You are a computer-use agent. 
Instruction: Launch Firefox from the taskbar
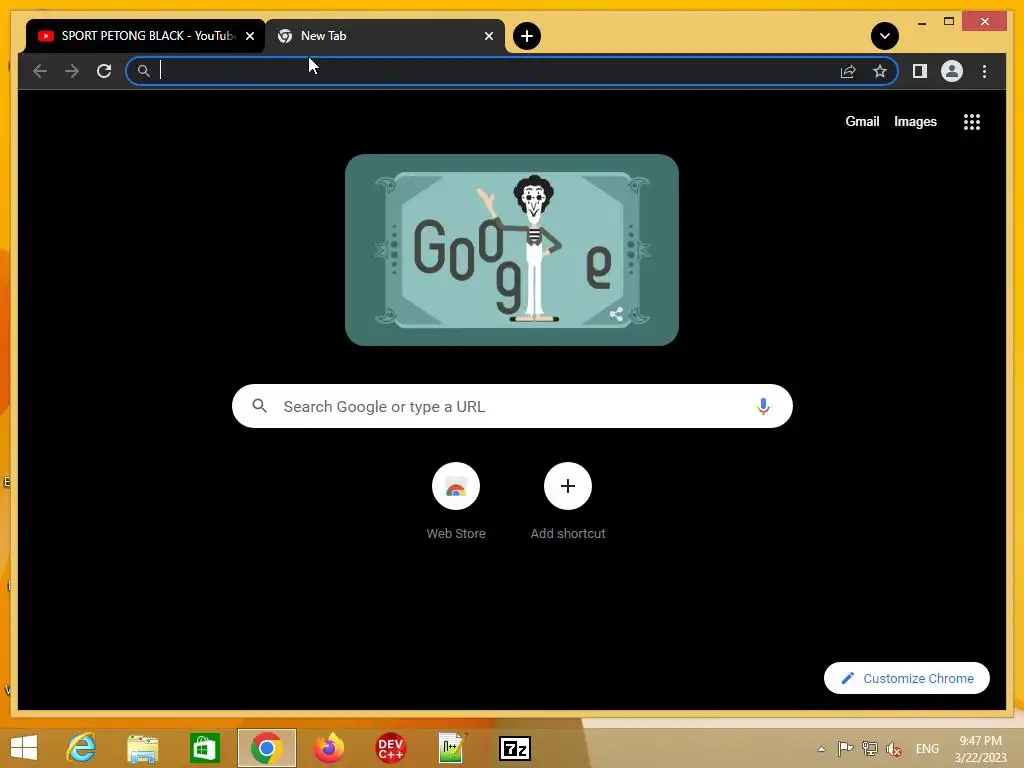pos(328,748)
